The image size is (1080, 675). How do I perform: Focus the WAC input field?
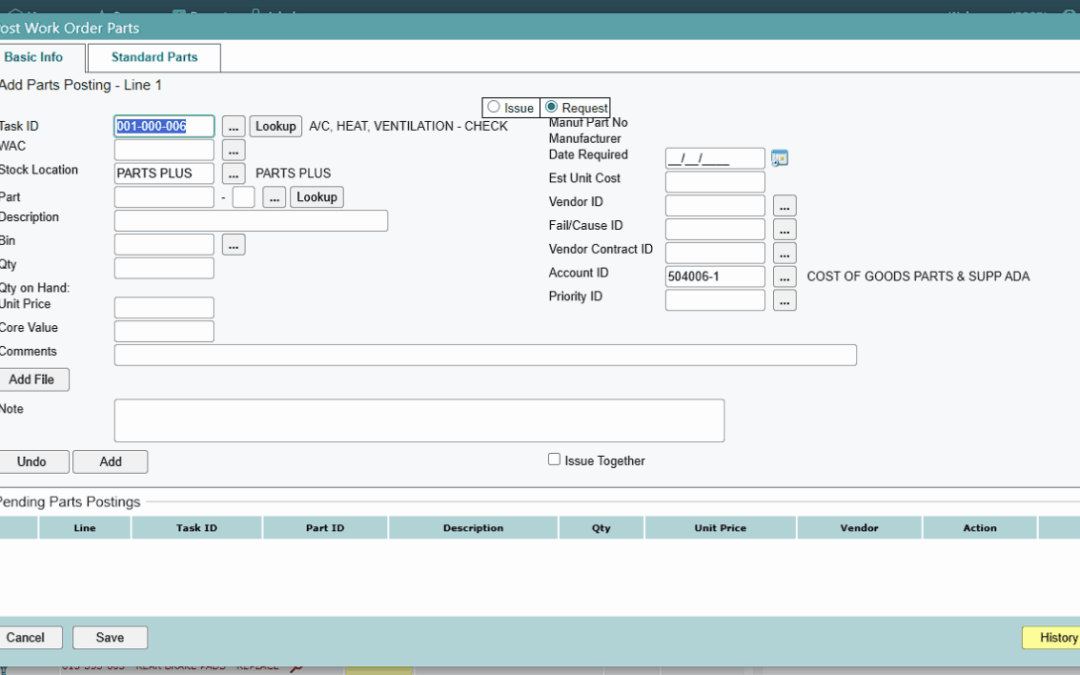(x=164, y=150)
